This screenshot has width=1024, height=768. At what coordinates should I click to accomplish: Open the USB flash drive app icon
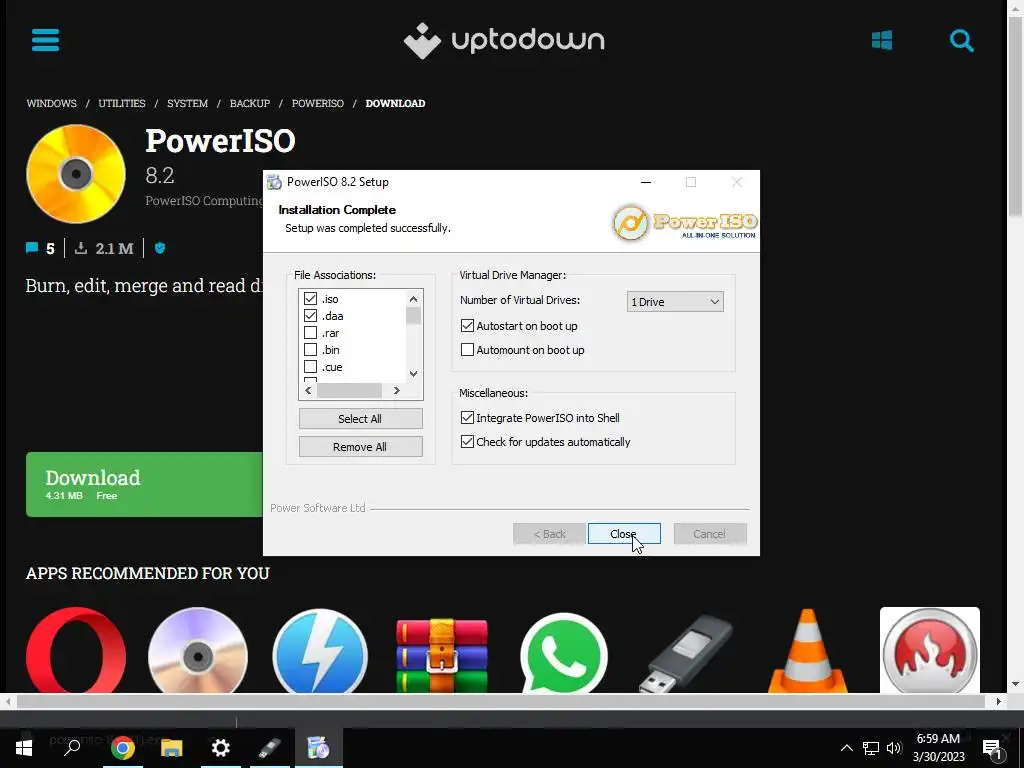tap(686, 653)
